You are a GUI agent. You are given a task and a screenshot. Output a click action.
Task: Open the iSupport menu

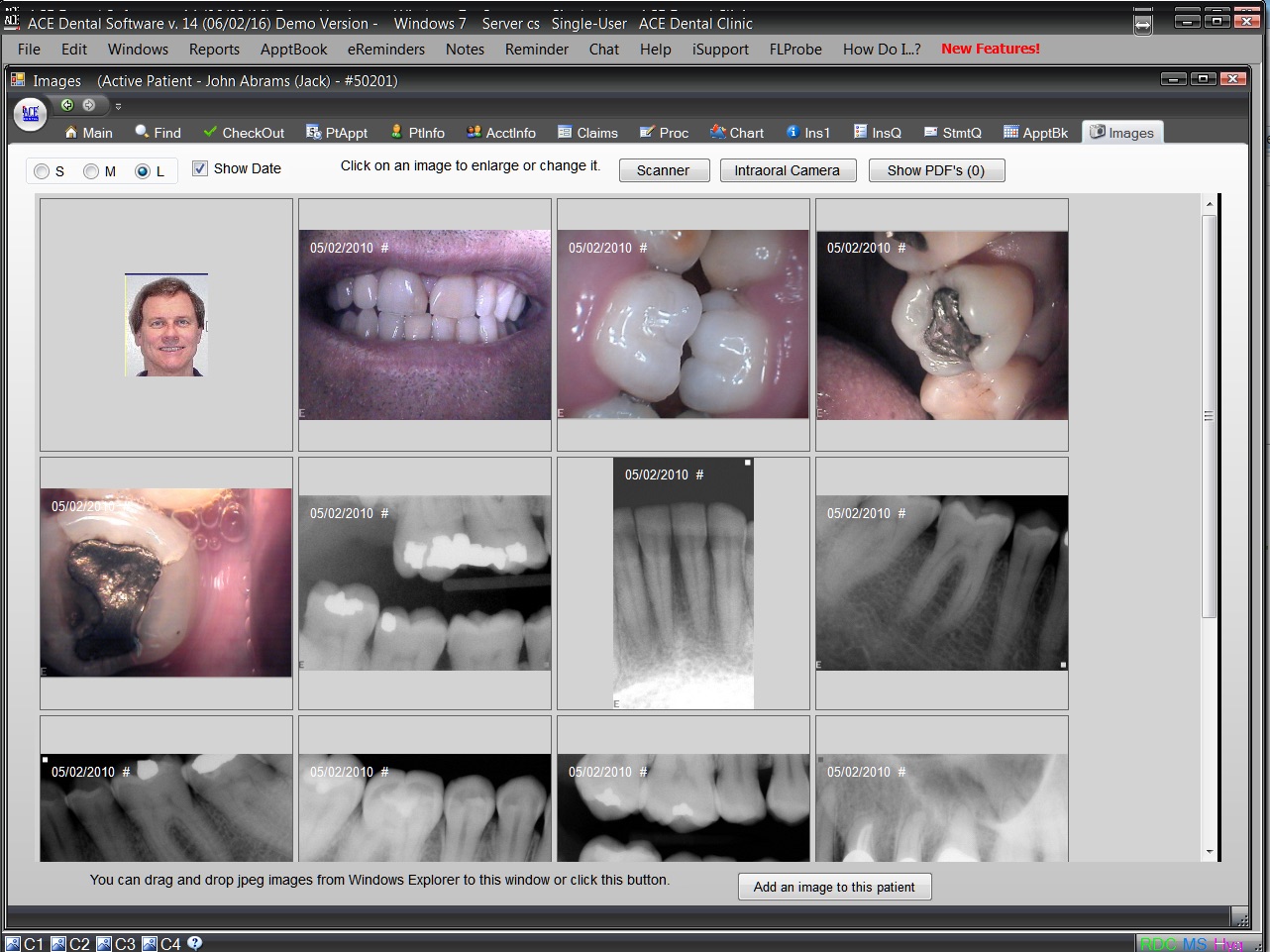[720, 49]
